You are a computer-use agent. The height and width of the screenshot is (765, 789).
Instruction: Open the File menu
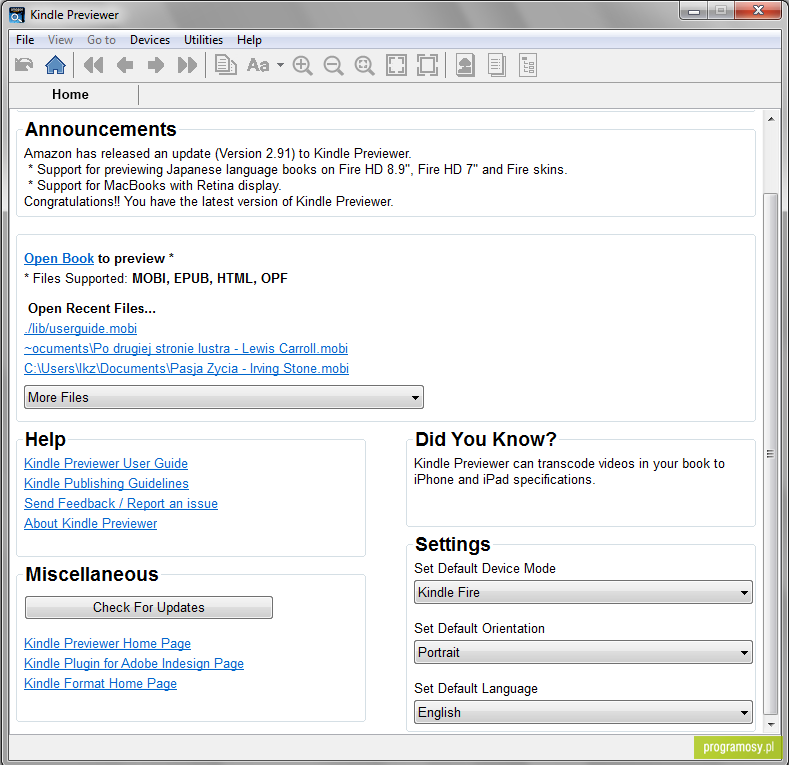click(x=25, y=40)
